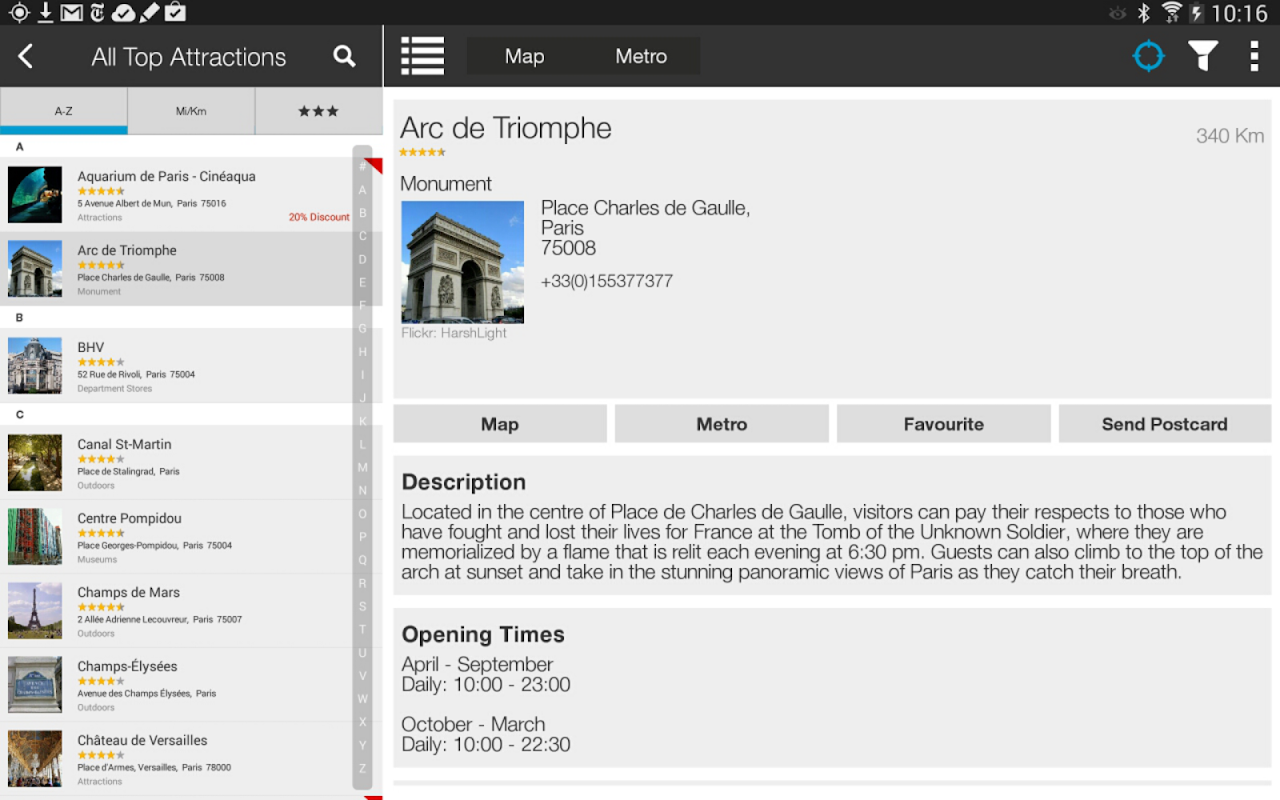Switch to the Map top tab
The width and height of the screenshot is (1280, 800).
click(x=524, y=56)
